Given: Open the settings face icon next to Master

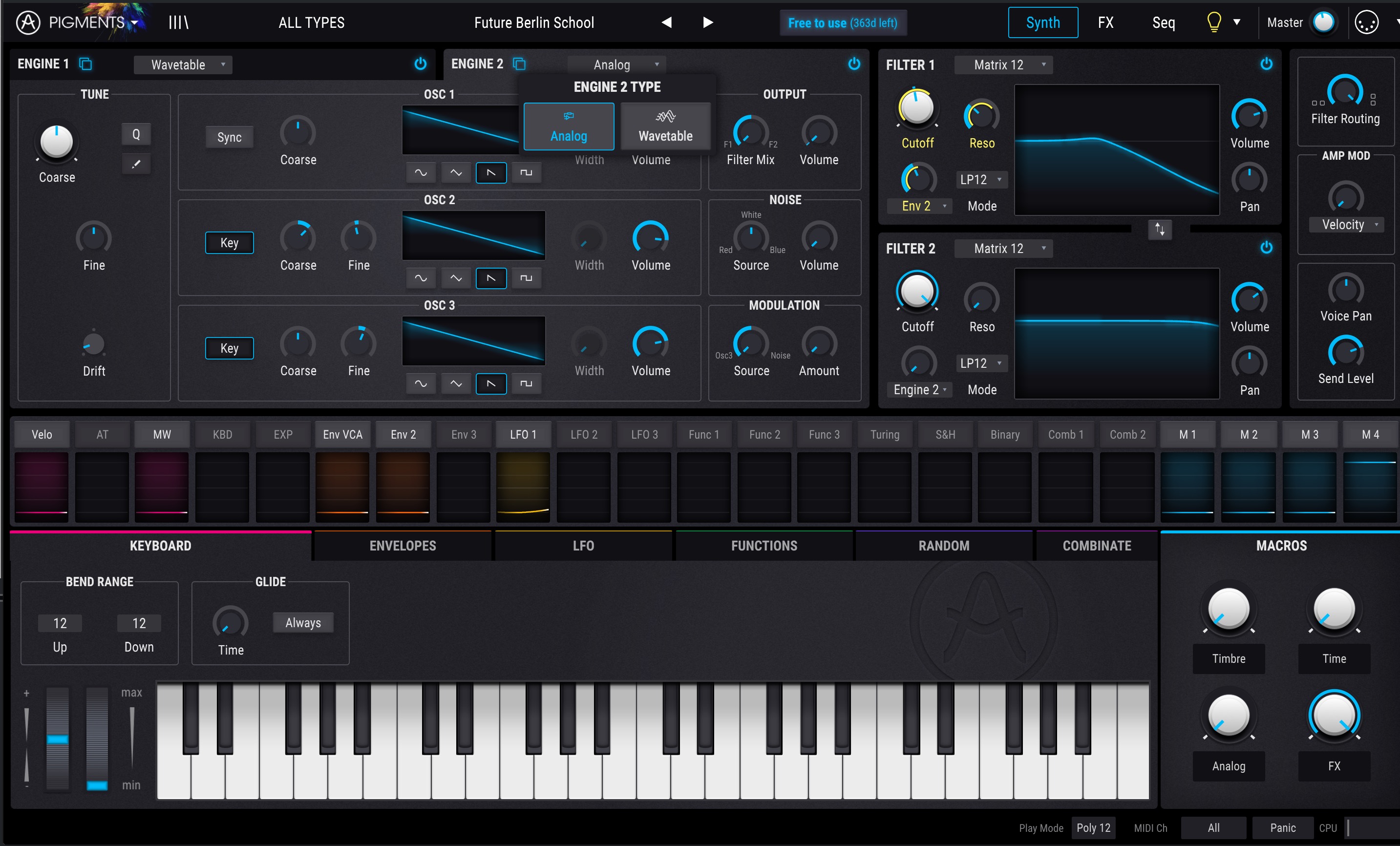Looking at the screenshot, I should tap(1366, 23).
